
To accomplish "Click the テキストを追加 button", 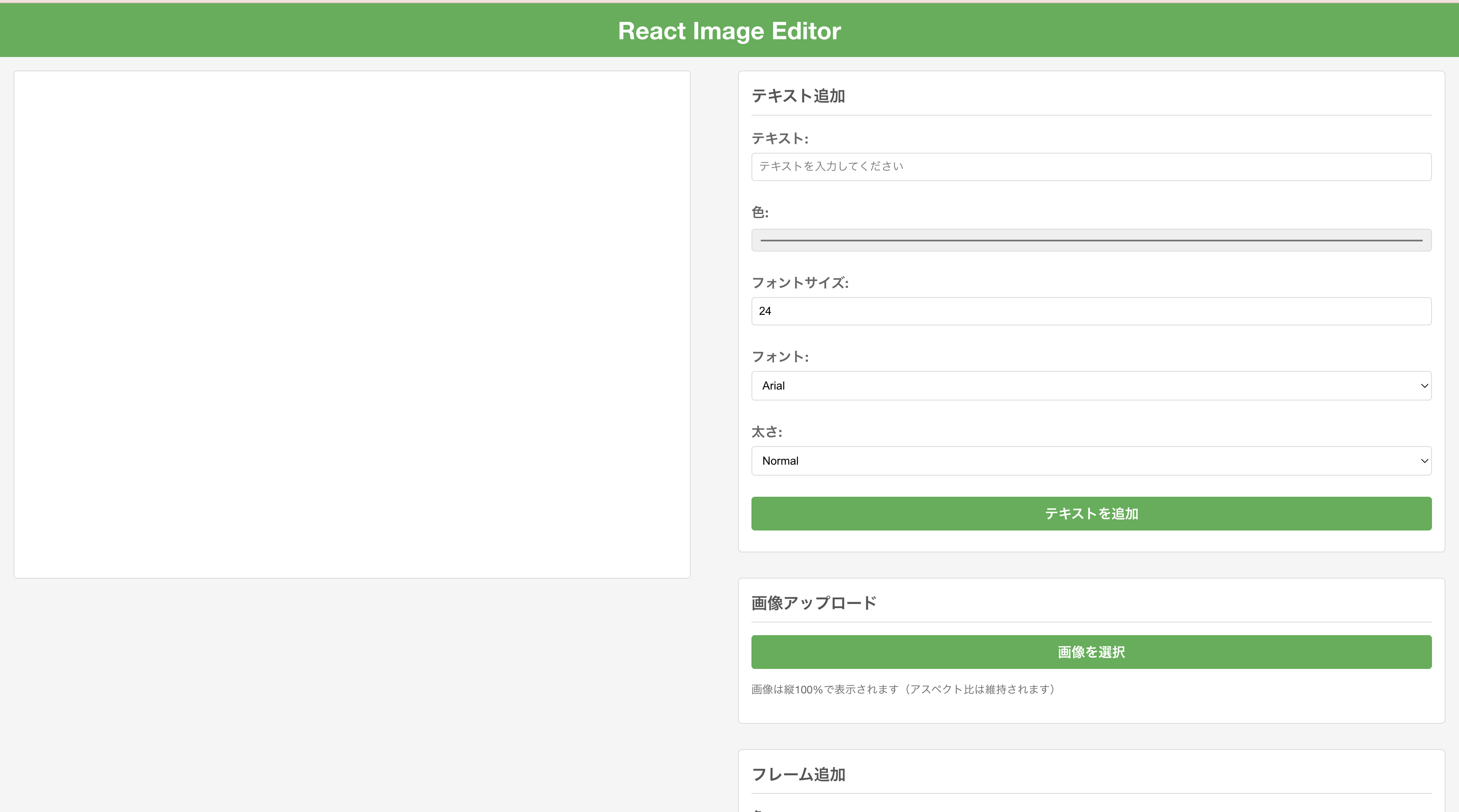I will (x=1091, y=514).
